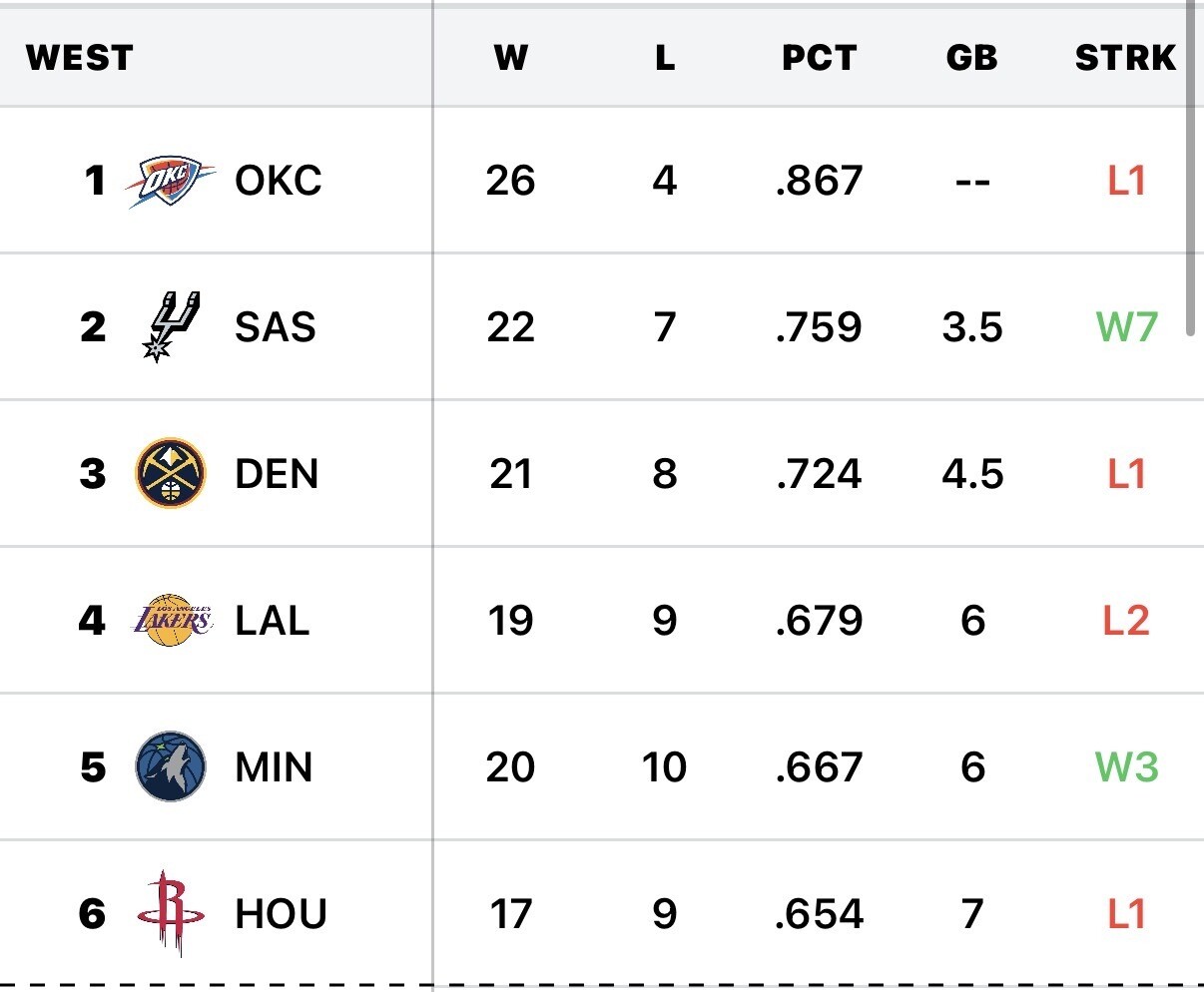Sort by the L column header

coord(665,58)
